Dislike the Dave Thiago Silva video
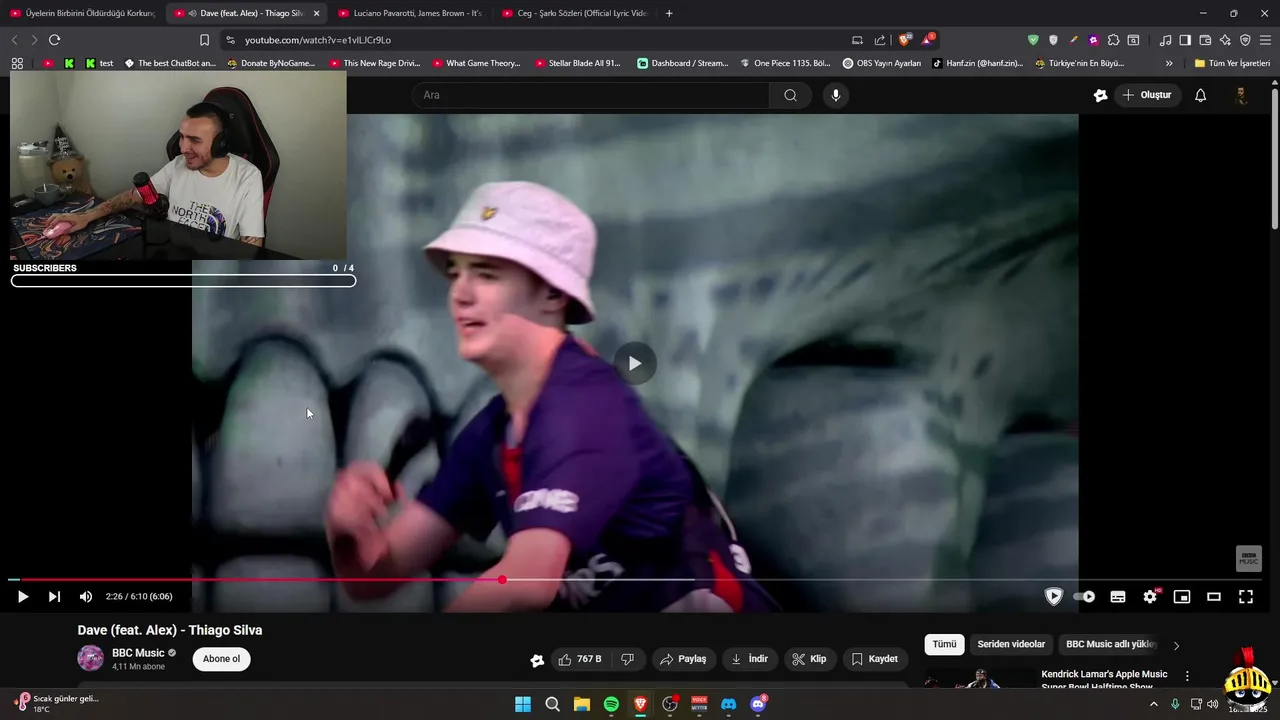 click(628, 659)
